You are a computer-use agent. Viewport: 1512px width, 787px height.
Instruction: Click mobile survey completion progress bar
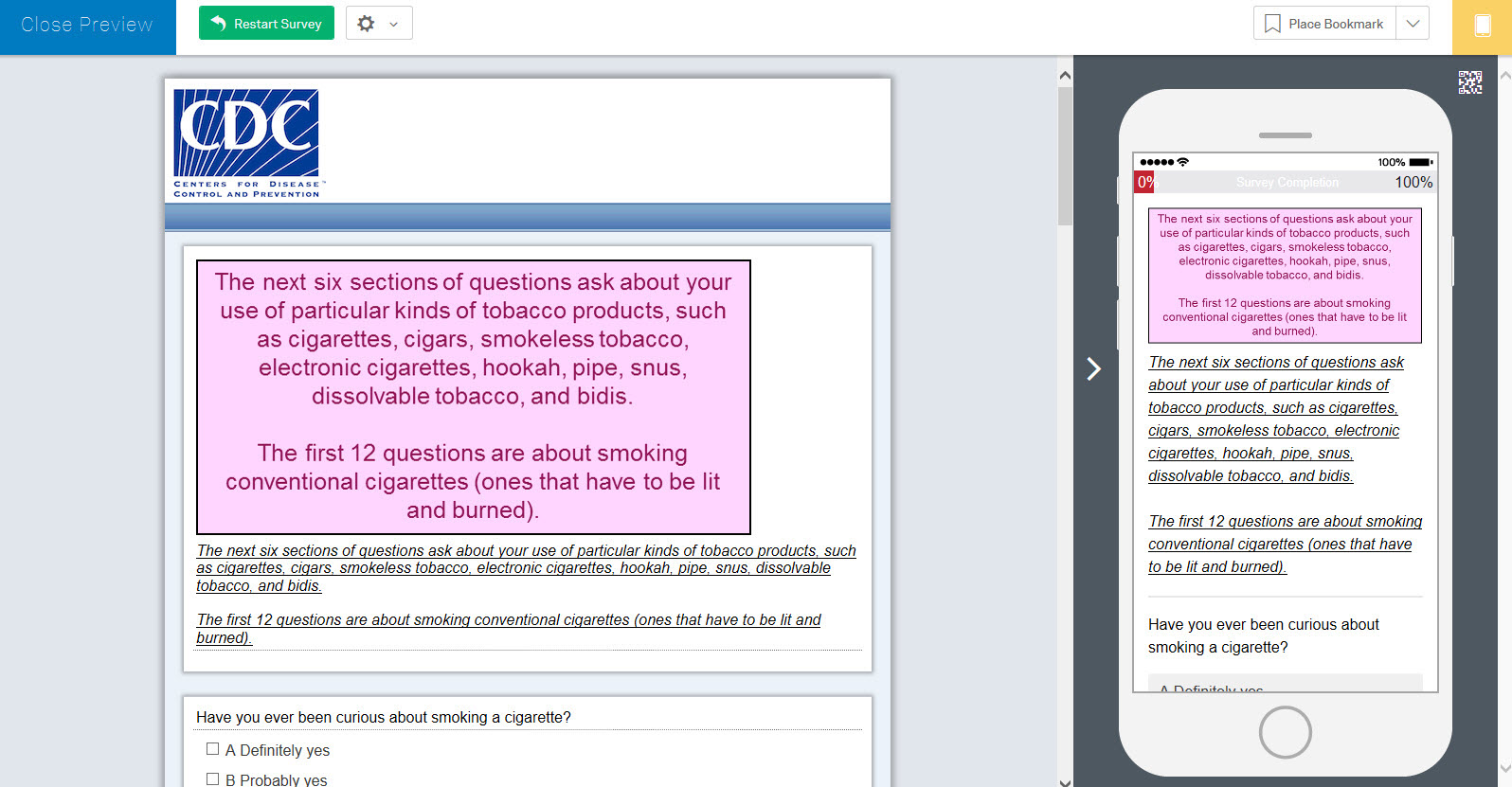tap(1286, 182)
